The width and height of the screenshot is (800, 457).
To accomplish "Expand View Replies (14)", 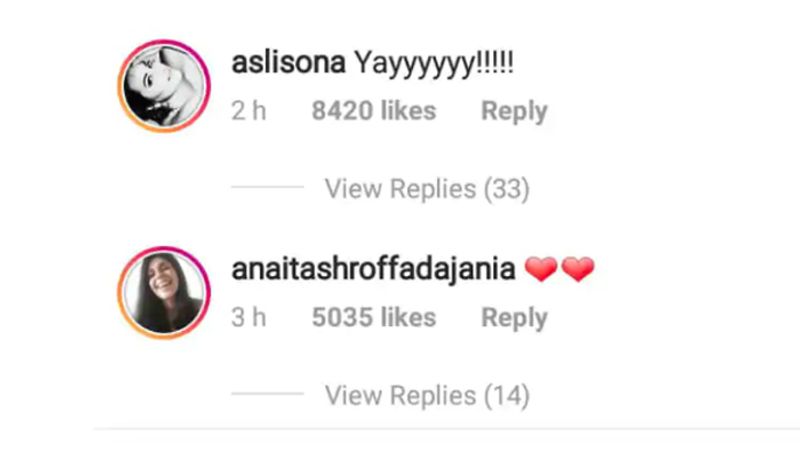I will pos(427,395).
